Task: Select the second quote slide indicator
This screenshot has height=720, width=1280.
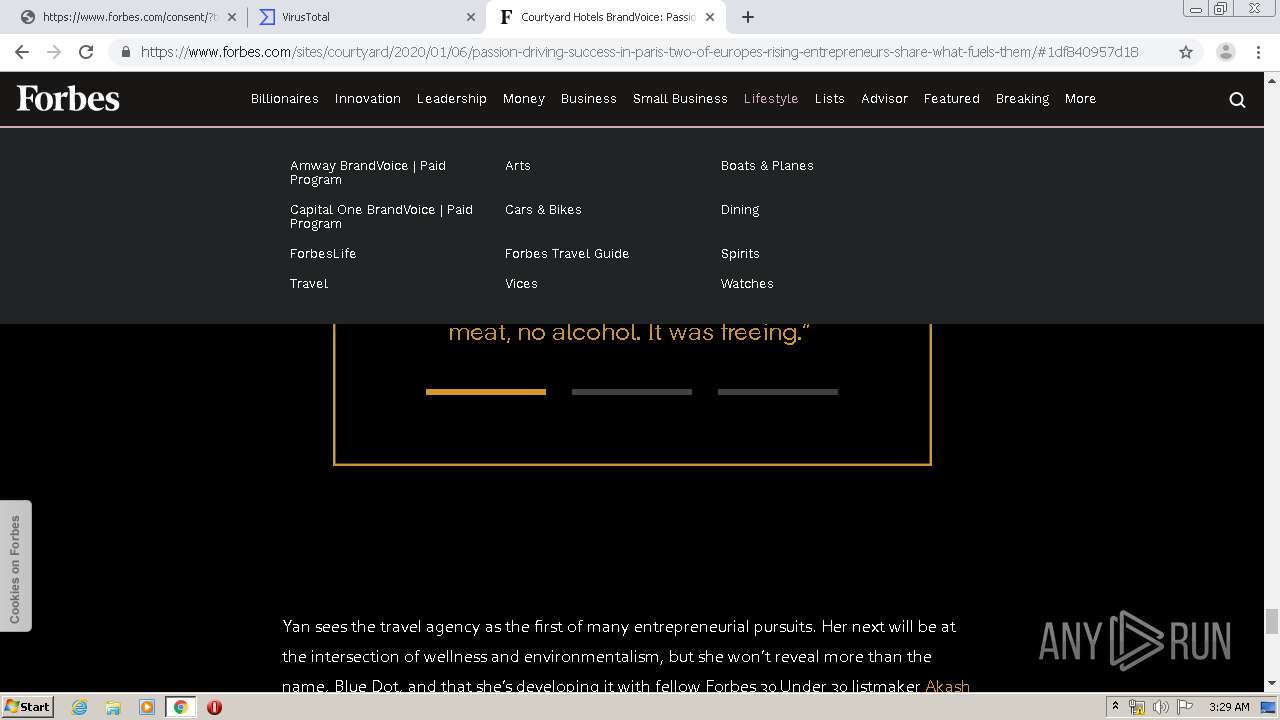Action: click(x=632, y=392)
